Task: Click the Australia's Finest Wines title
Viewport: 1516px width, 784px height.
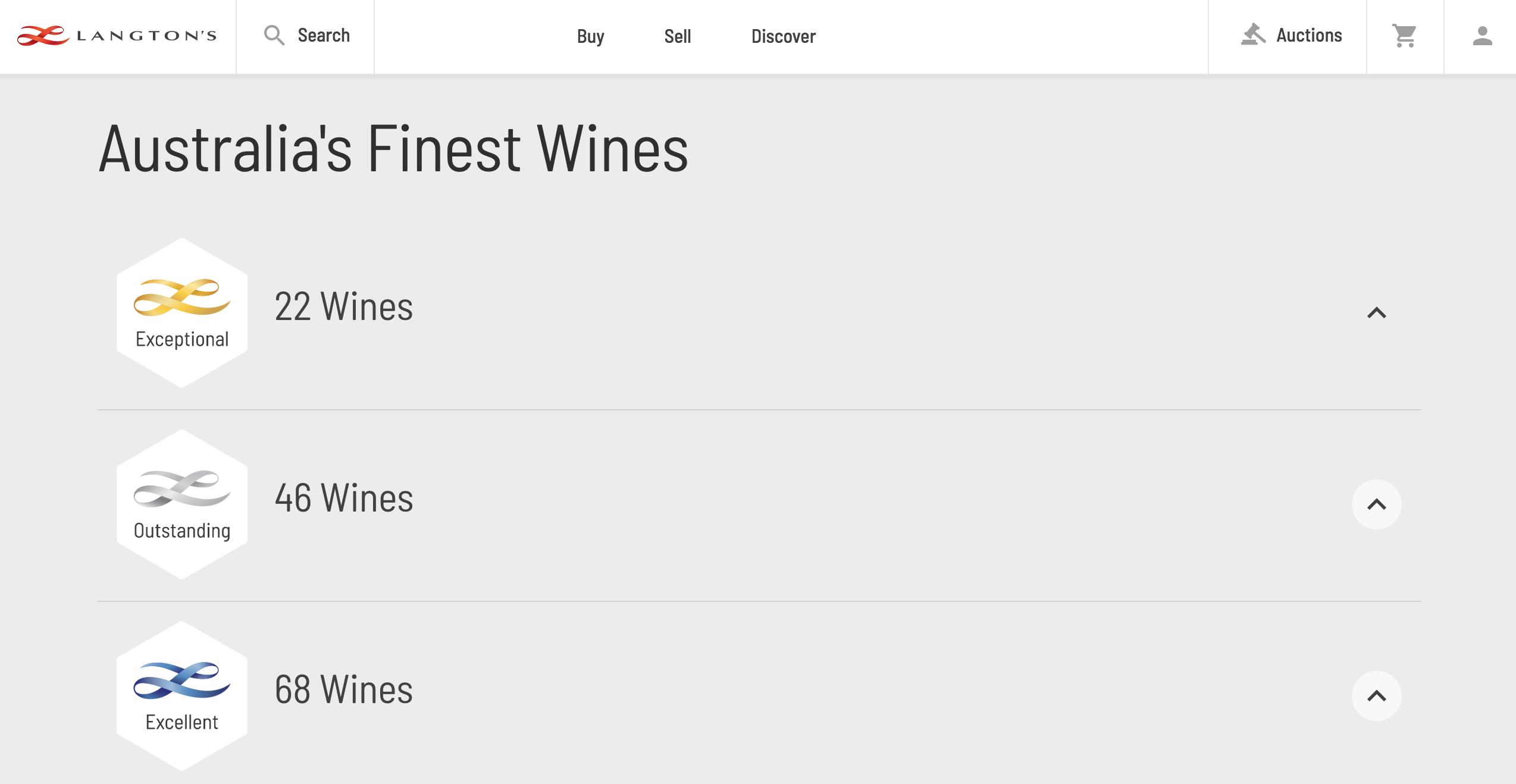Action: 393,149
